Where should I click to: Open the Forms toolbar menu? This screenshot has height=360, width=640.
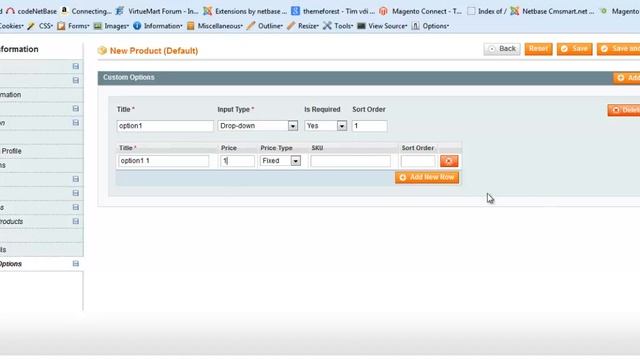[x=73, y=26]
